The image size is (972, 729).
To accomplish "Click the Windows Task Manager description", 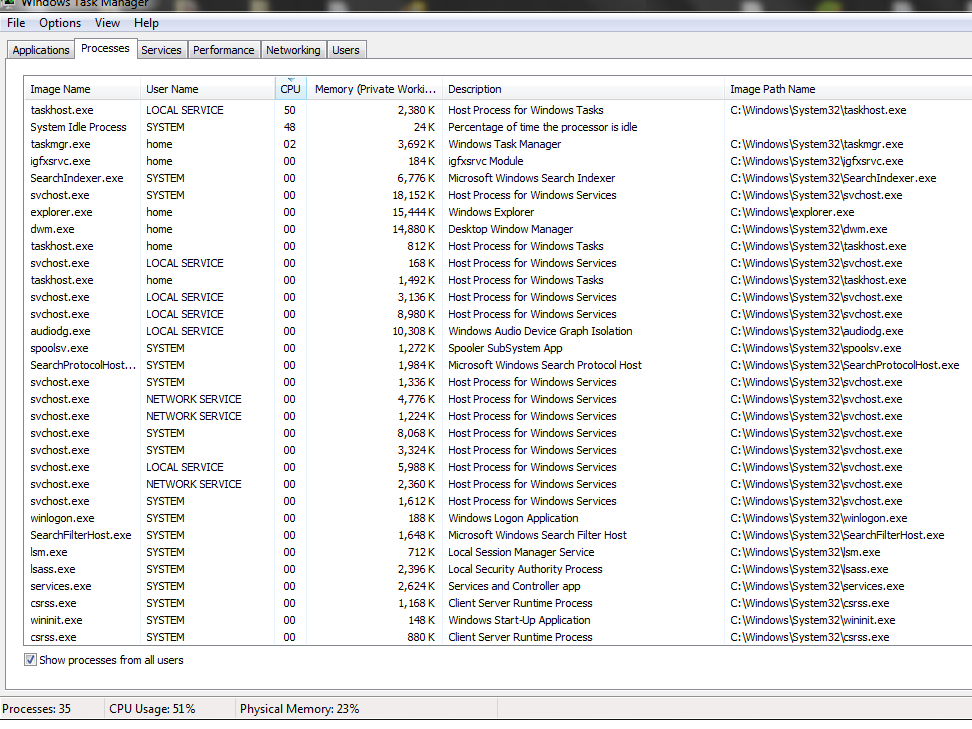I will 504,144.
